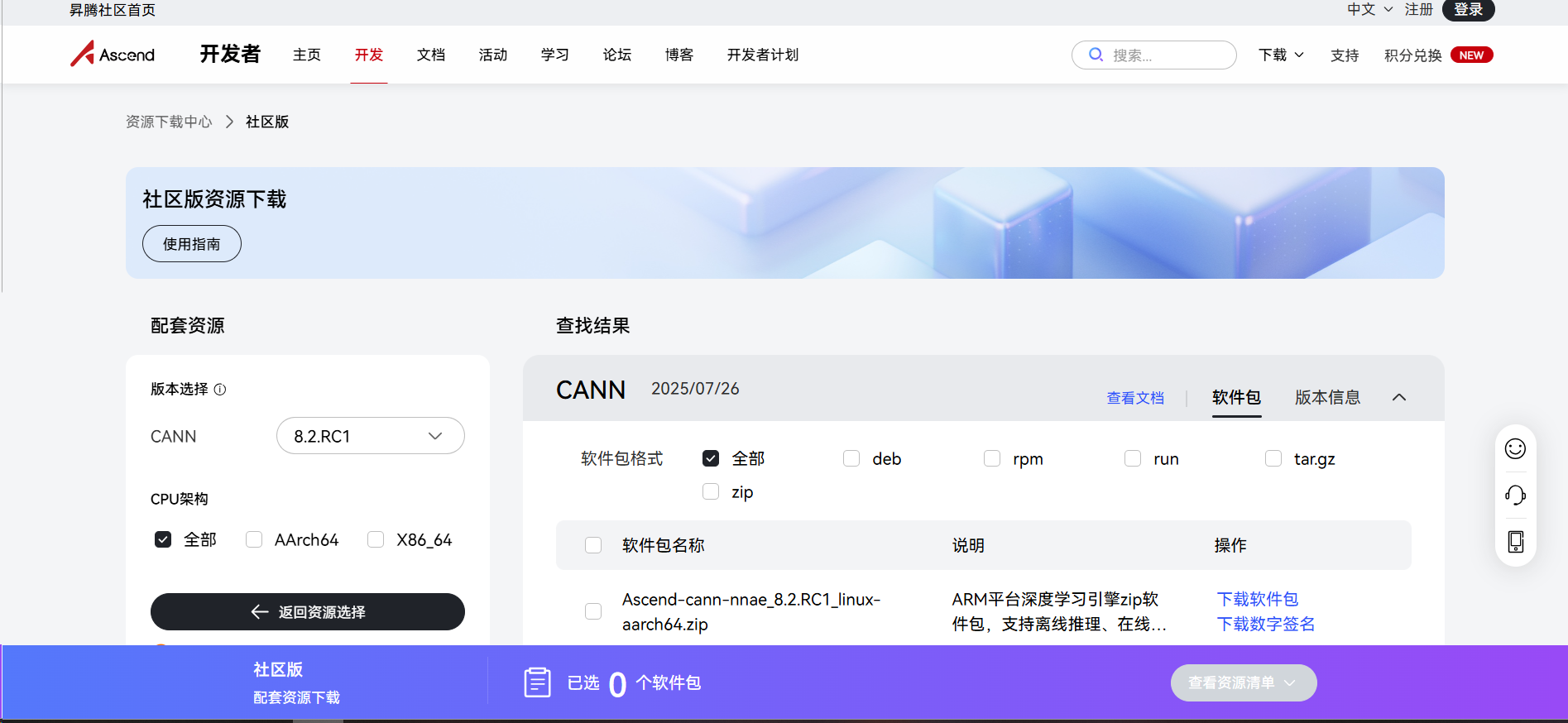Select the Ascend-cann-nnae aarch64.zip checkbox
Viewport: 1568px width, 723px height.
(x=593, y=611)
